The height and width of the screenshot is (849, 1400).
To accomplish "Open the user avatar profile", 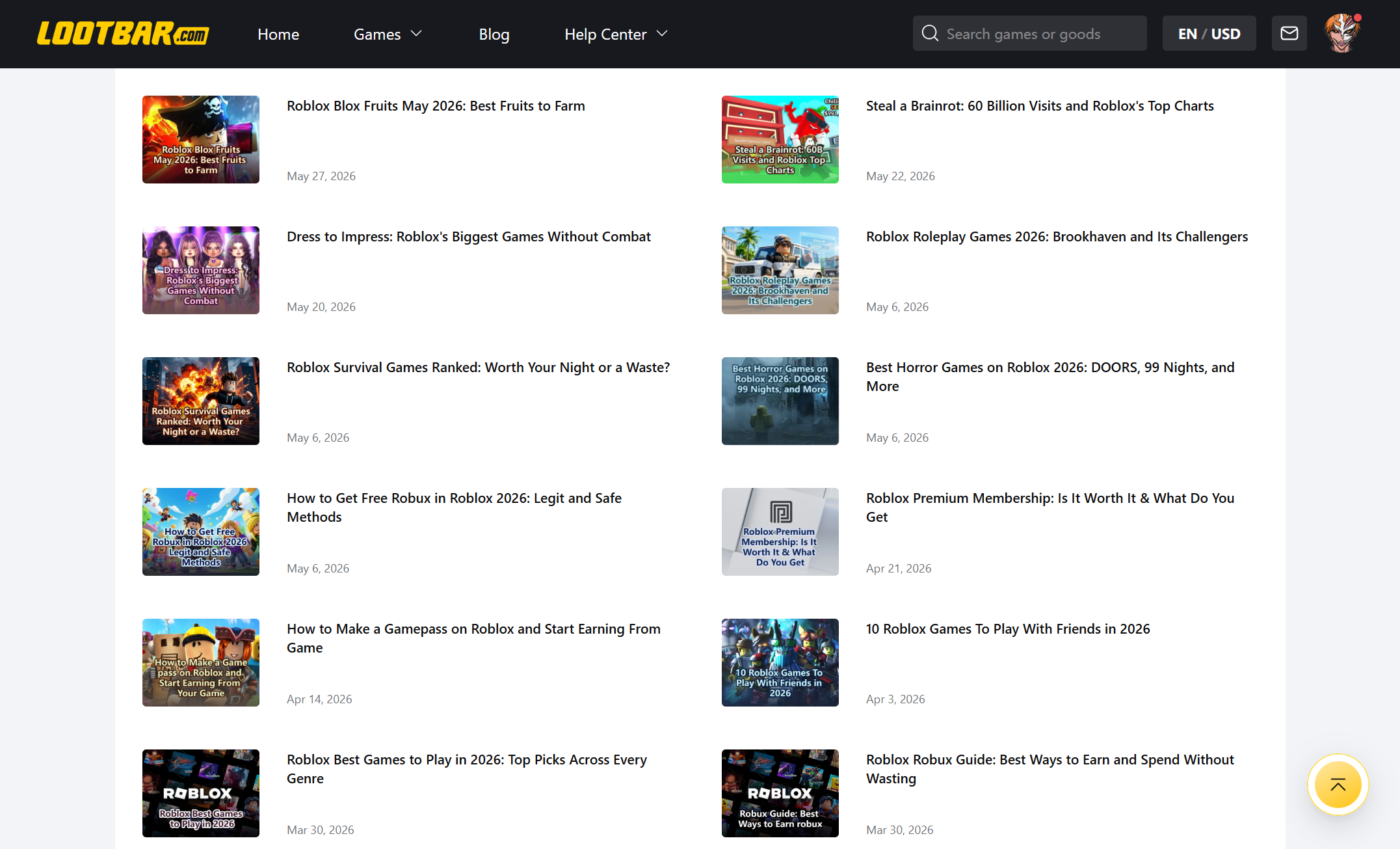I will (x=1342, y=33).
